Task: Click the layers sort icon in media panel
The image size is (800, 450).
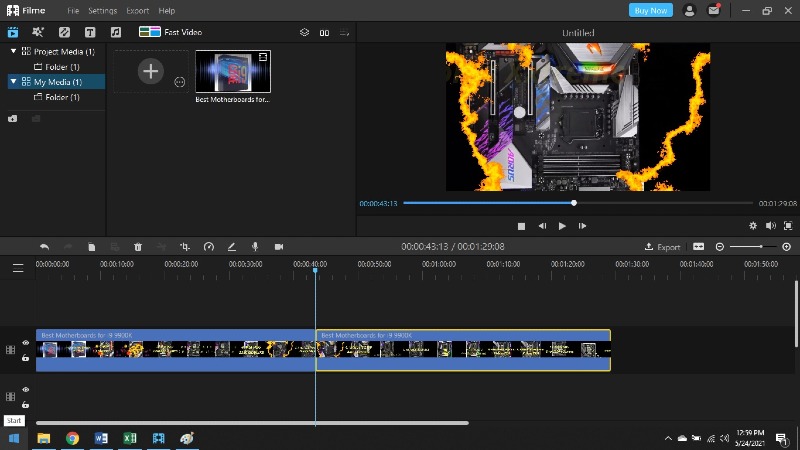Action: [x=305, y=32]
